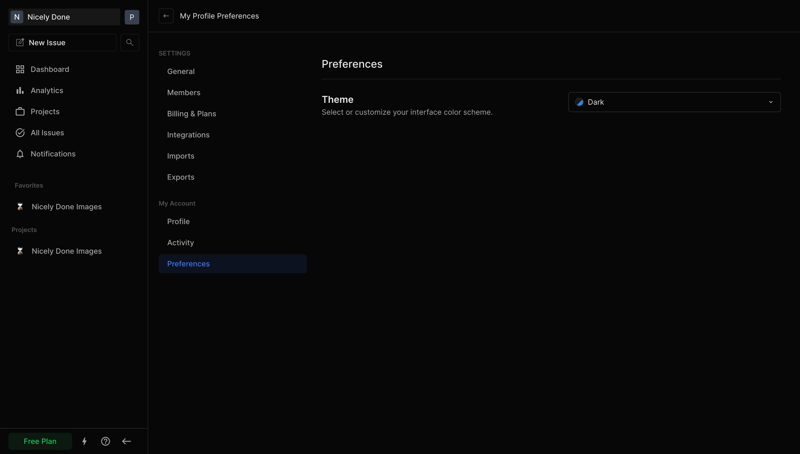Open the Nicely Done workspace switcher
The height and width of the screenshot is (454, 800).
click(64, 17)
